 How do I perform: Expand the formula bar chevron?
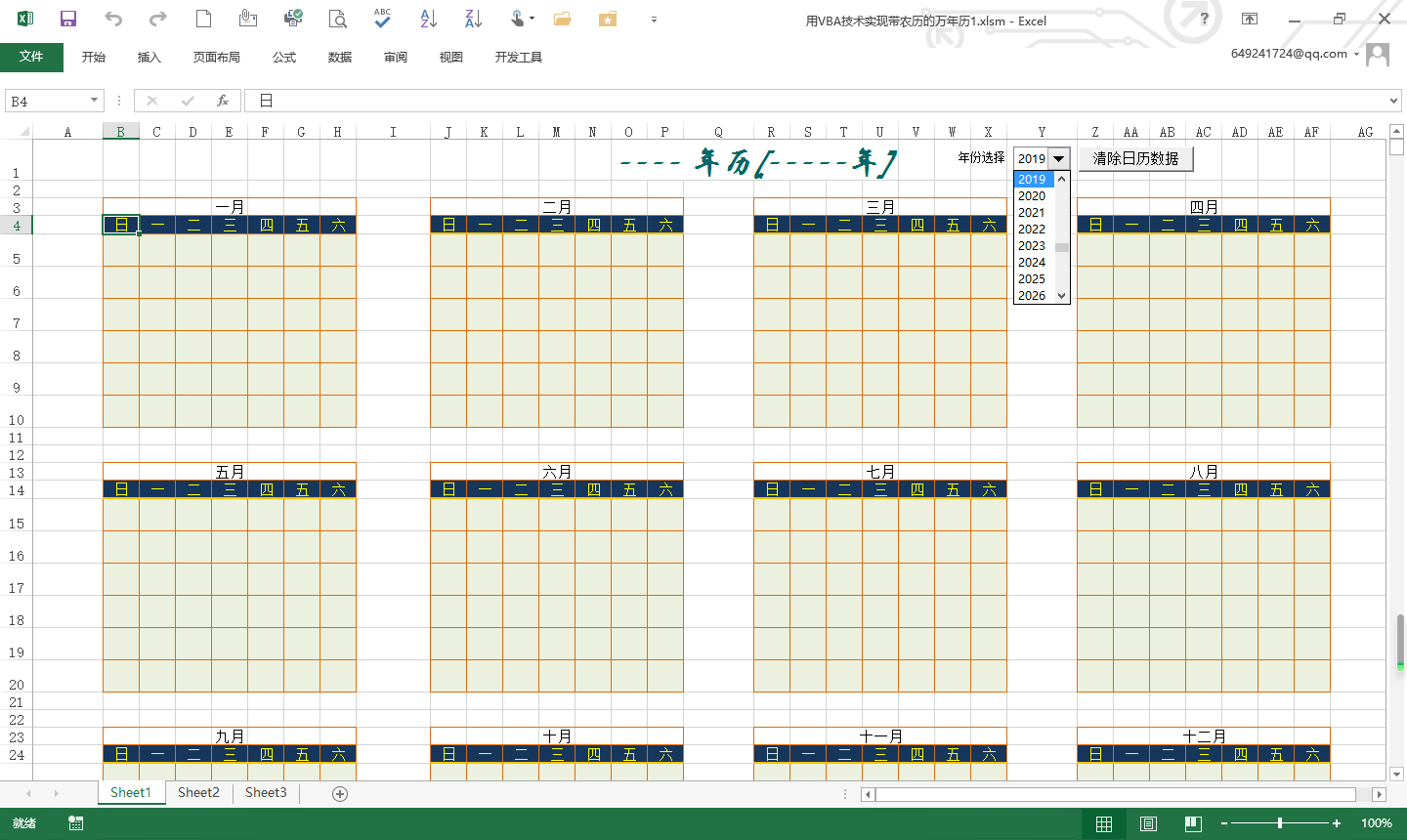tap(1393, 101)
